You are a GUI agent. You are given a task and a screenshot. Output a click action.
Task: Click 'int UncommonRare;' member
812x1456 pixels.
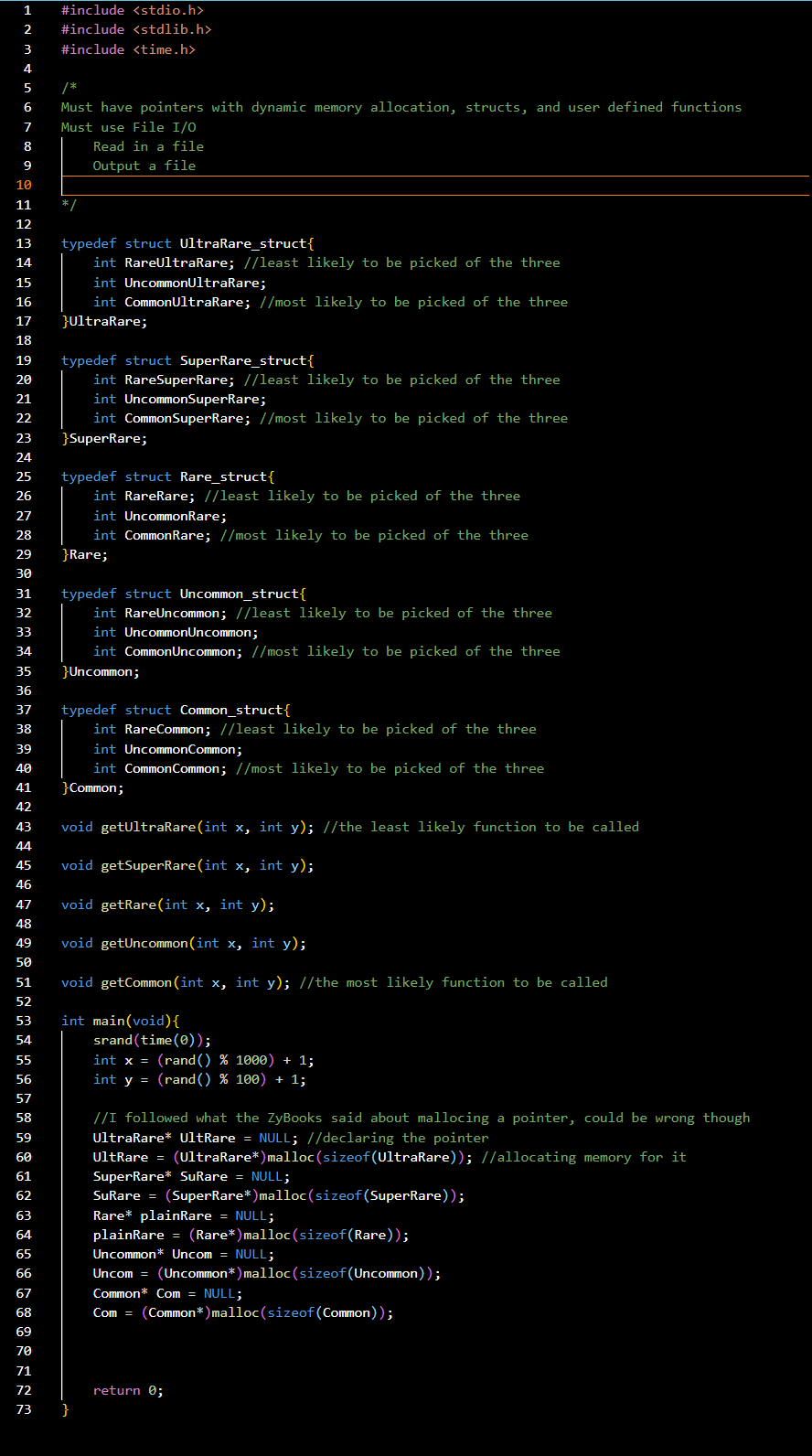tap(160, 516)
